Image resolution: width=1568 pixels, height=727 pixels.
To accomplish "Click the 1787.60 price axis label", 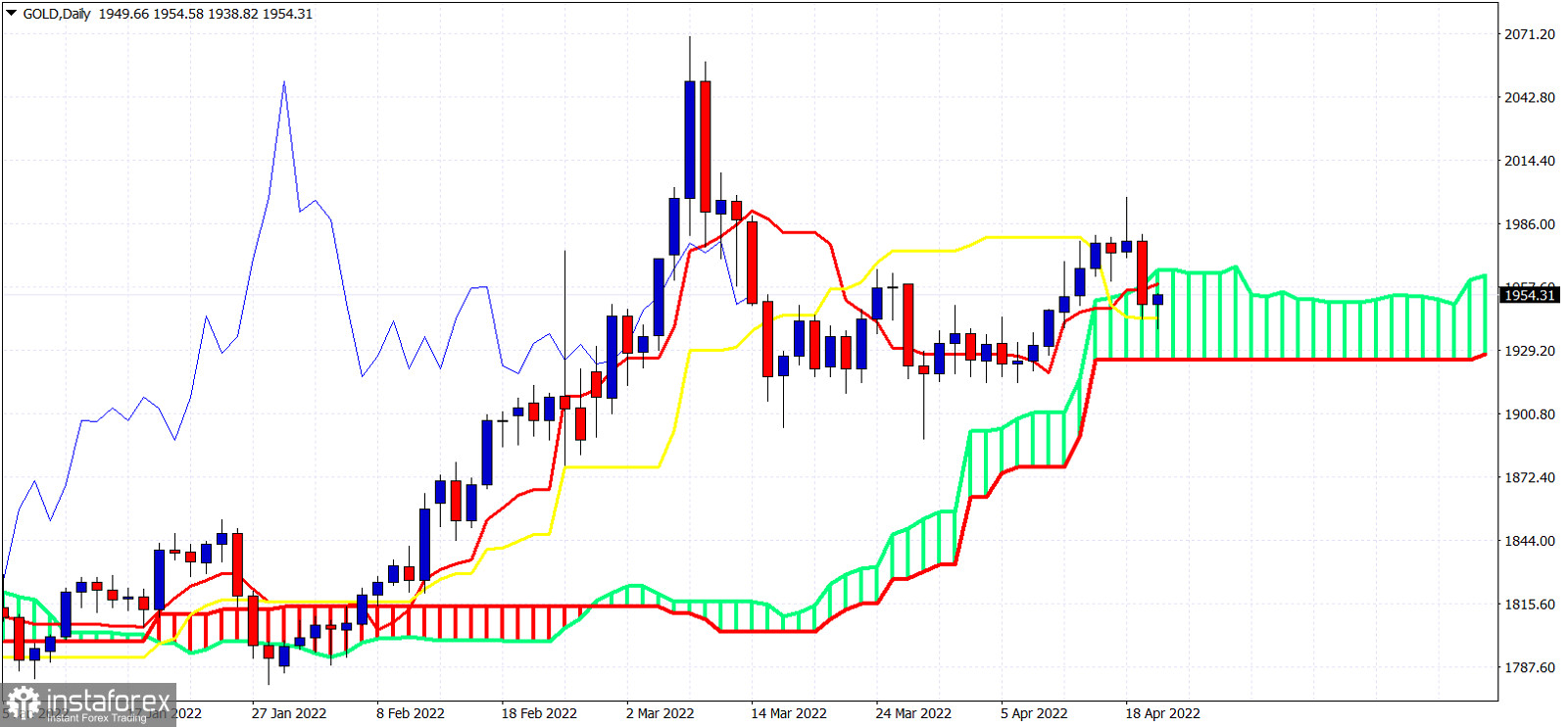I will (1530, 668).
